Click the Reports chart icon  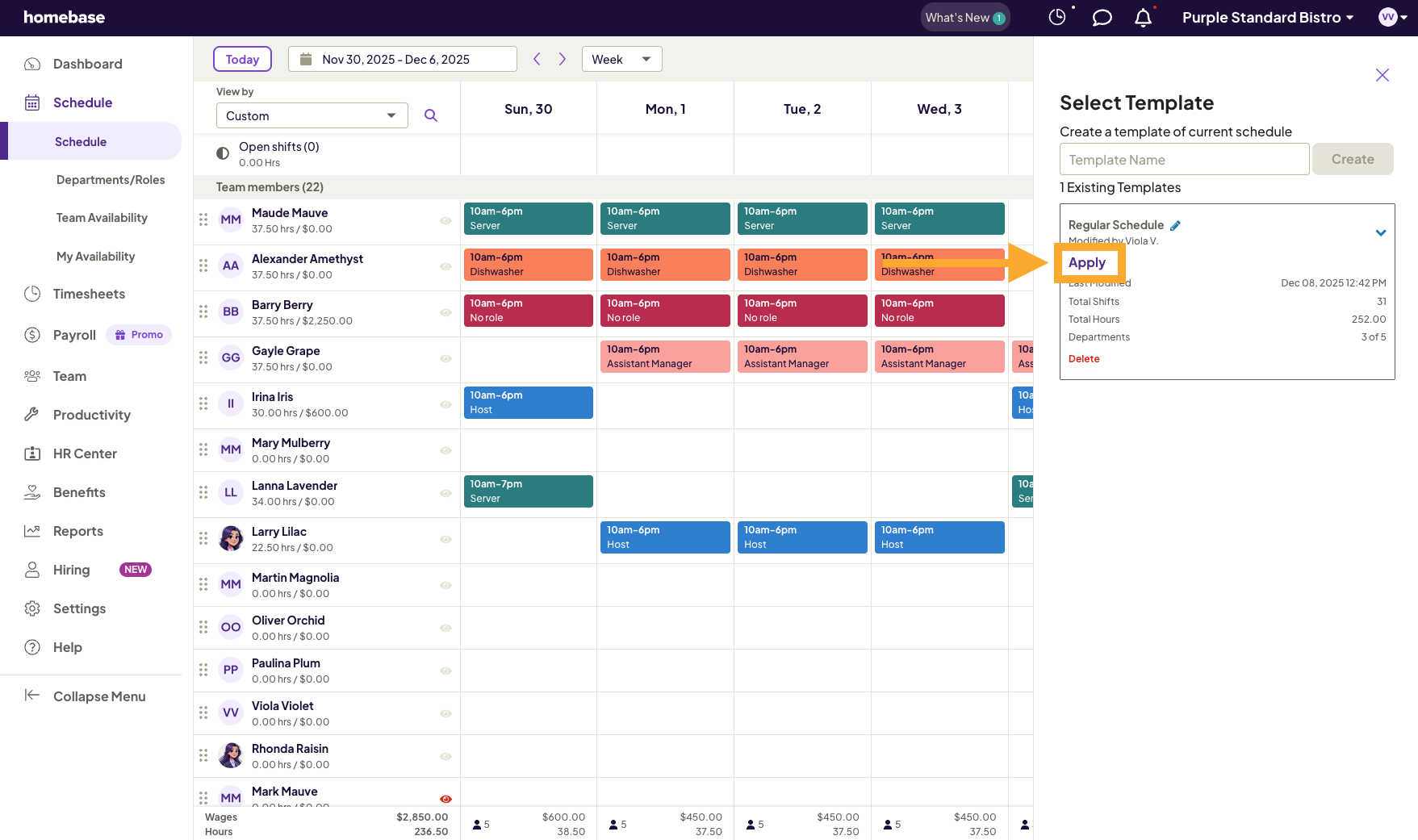pos(32,531)
